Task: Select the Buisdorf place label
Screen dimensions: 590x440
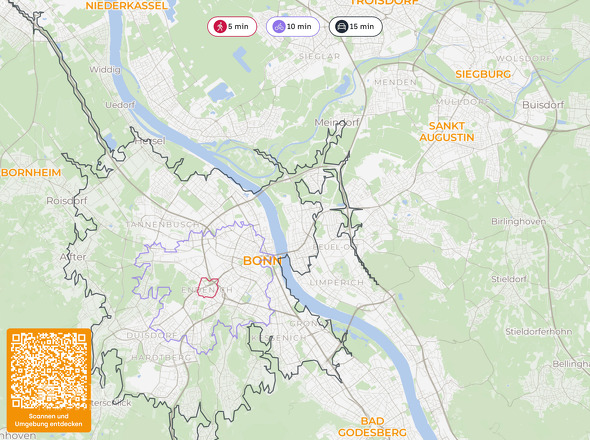Action: point(543,105)
